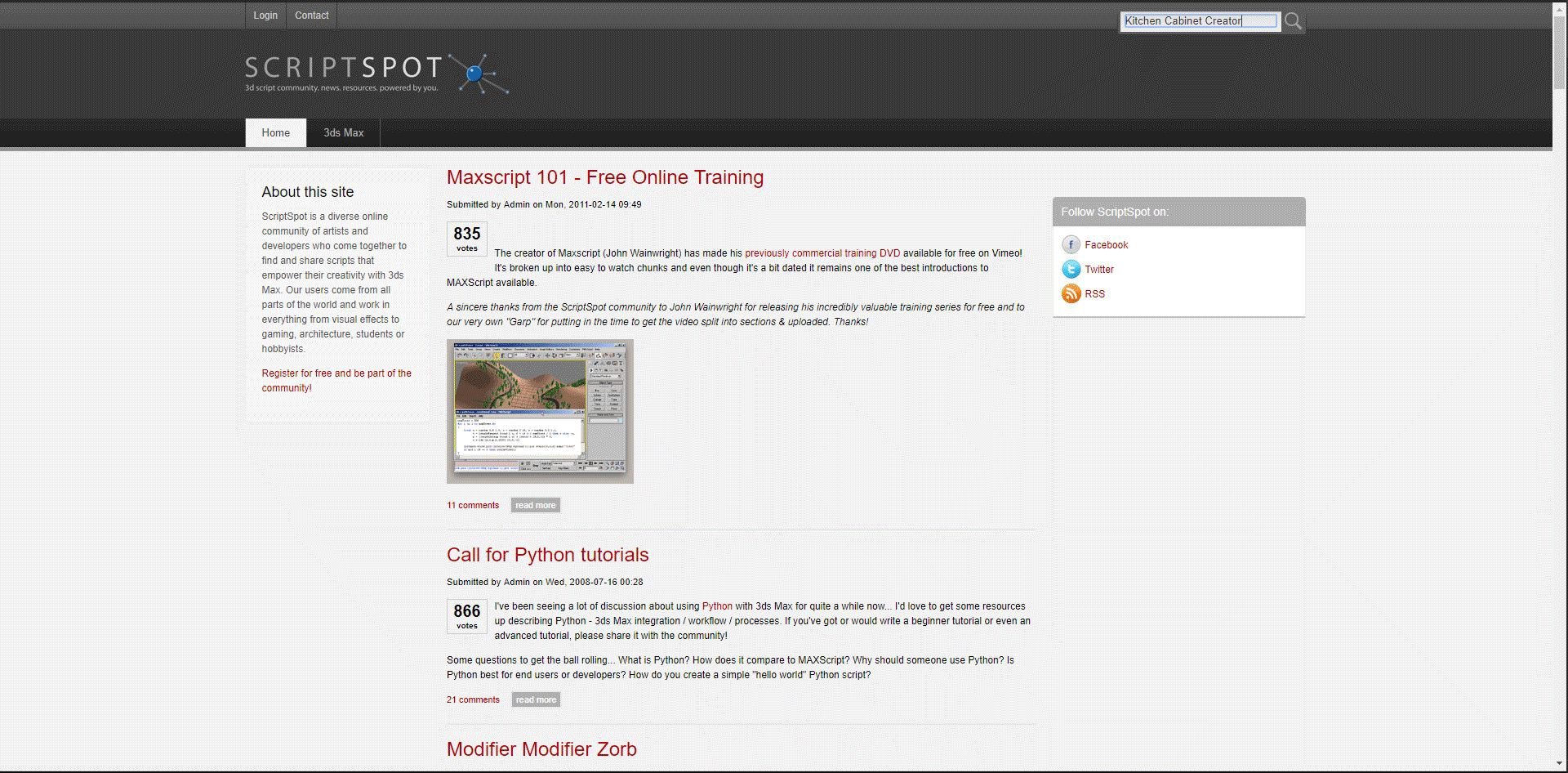The height and width of the screenshot is (773, 1568).
Task: Click the Follow ScriptSpot on: header
Action: [x=1179, y=212]
